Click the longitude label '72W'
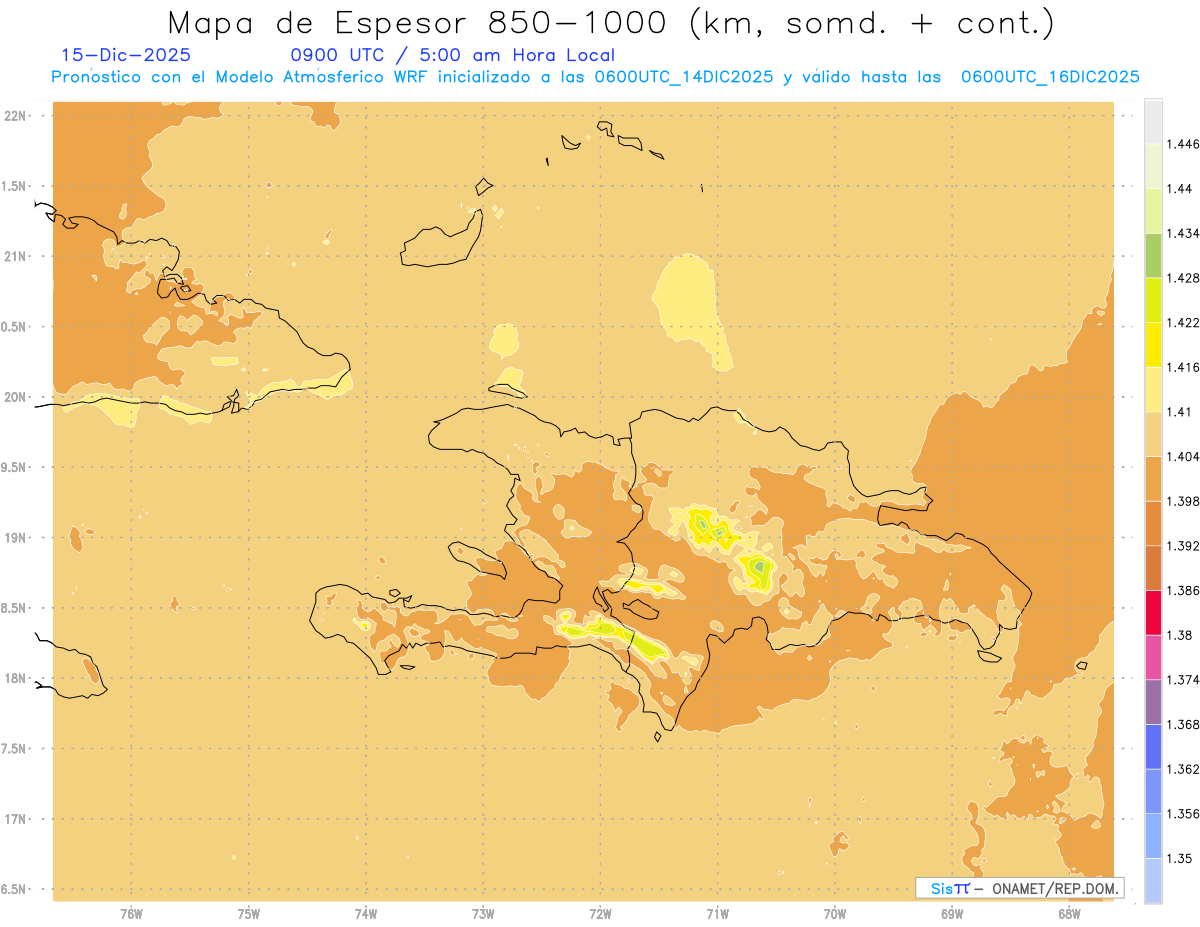1200x927 pixels. tap(600, 914)
